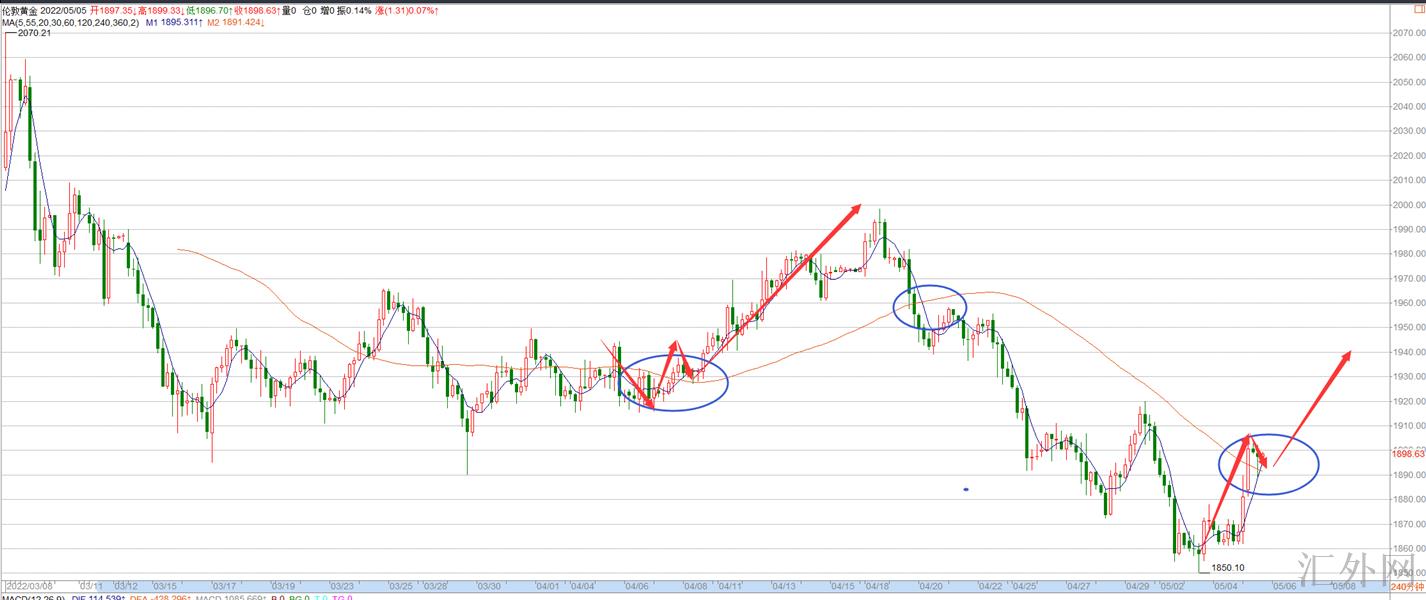
Task: Click the 05/04 date on time axis
Action: (1224, 586)
